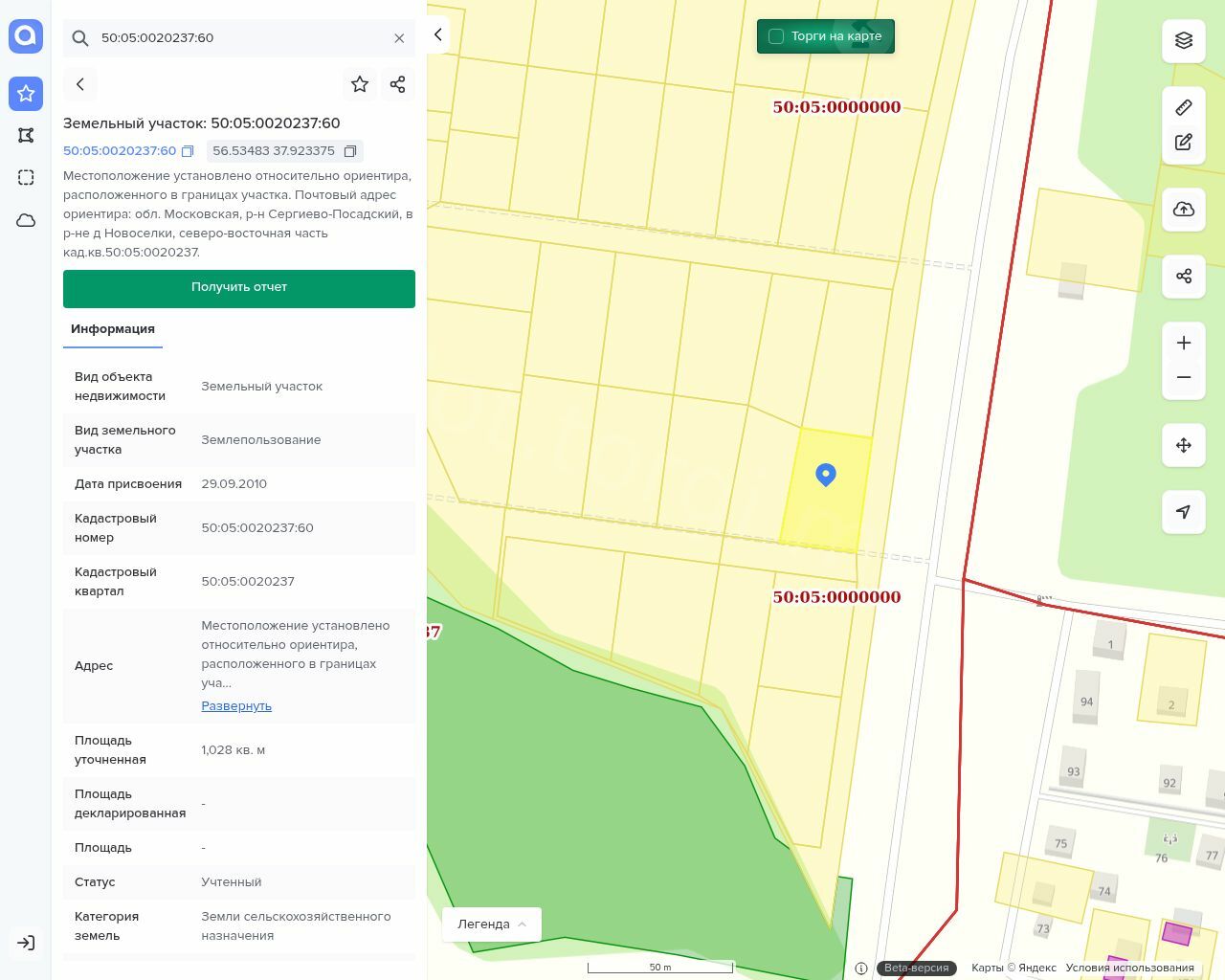The width and height of the screenshot is (1225, 980).
Task: Expand the full address with Развернуть
Action: point(236,705)
